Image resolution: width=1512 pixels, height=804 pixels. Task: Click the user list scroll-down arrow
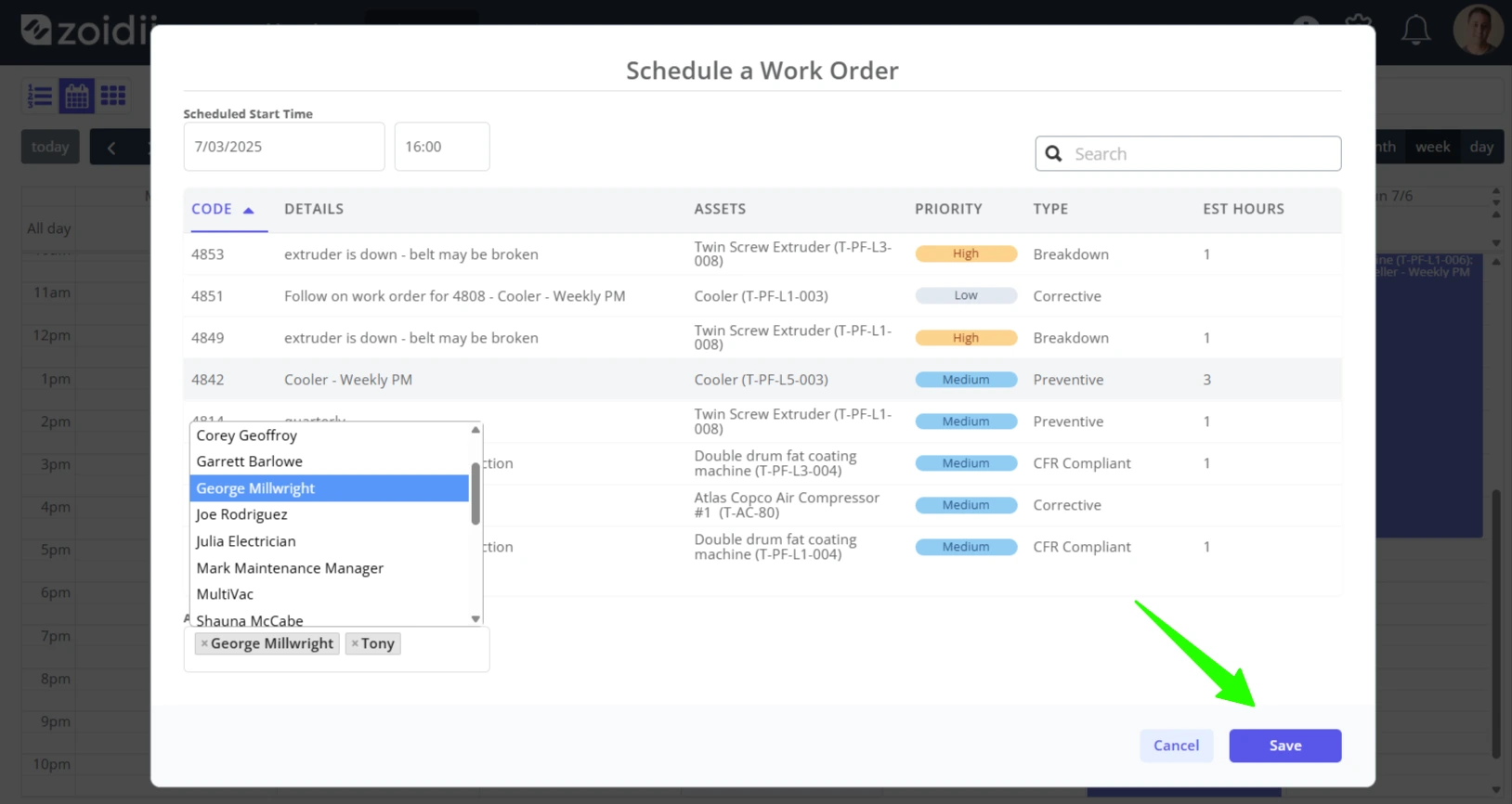476,619
